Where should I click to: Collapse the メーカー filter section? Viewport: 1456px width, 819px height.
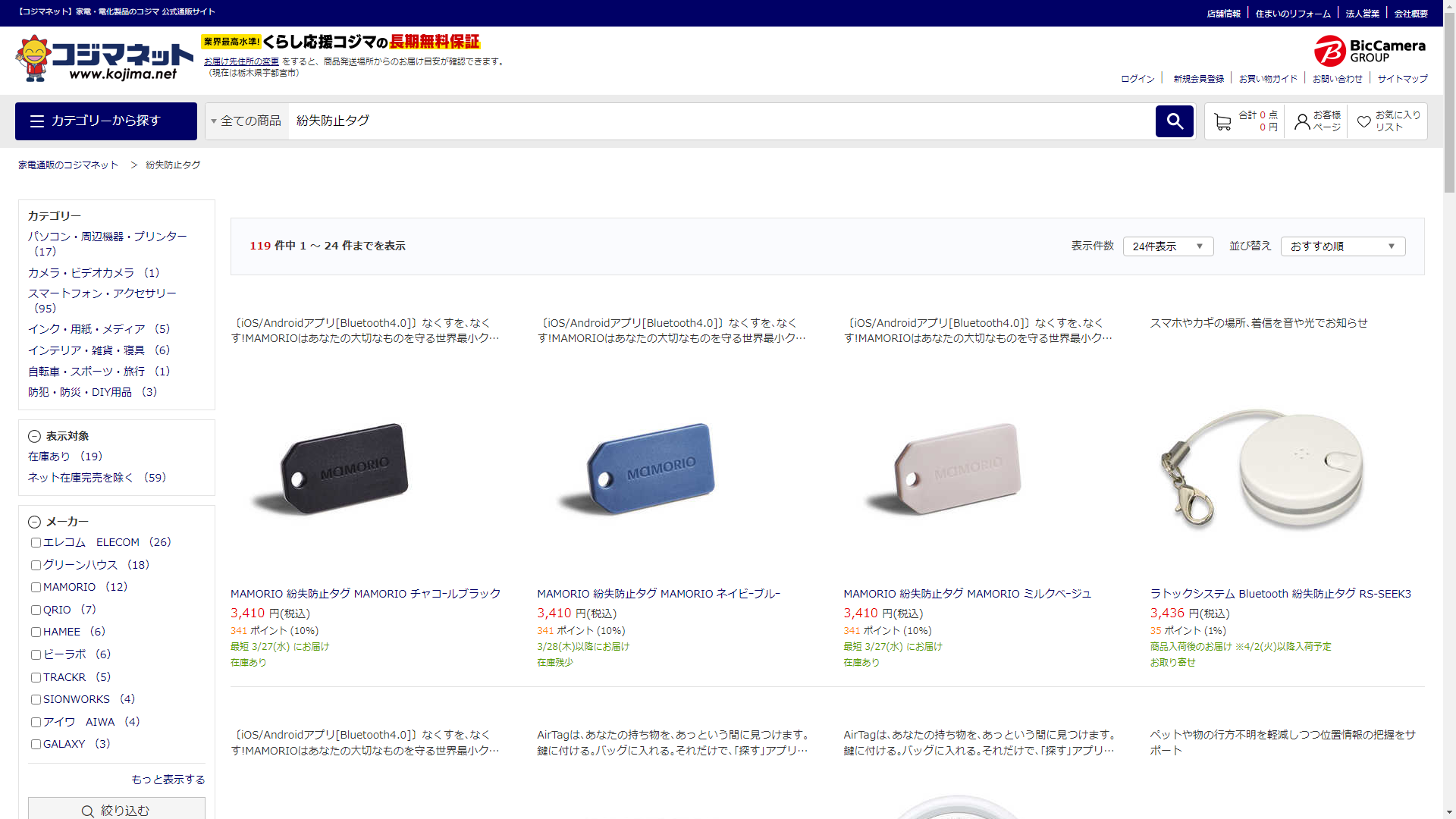[x=34, y=522]
